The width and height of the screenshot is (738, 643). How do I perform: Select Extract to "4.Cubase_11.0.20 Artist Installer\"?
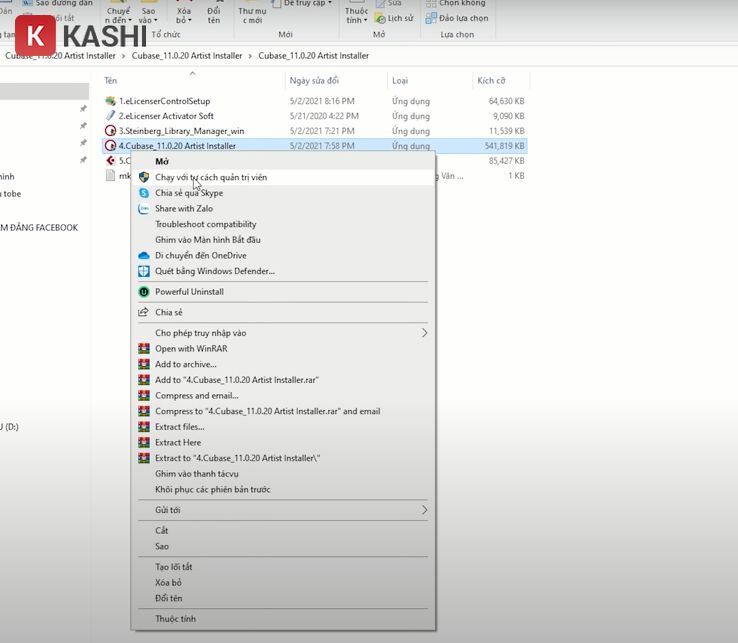pos(284,458)
